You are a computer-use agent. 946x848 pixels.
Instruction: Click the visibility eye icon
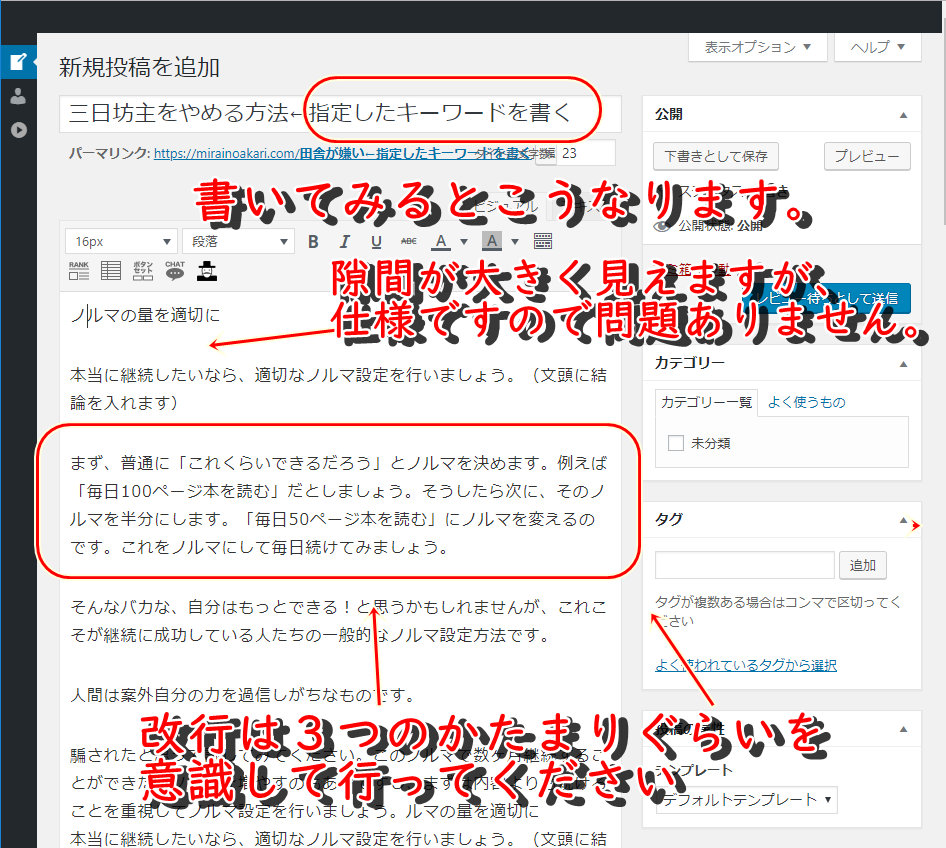[662, 226]
